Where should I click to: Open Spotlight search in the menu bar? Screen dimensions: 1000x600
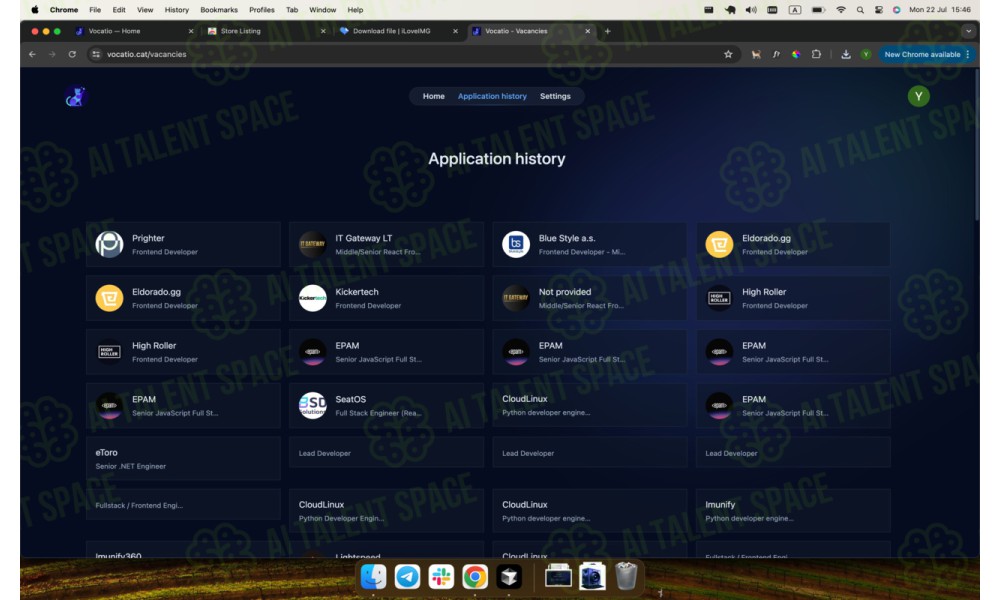click(x=860, y=10)
